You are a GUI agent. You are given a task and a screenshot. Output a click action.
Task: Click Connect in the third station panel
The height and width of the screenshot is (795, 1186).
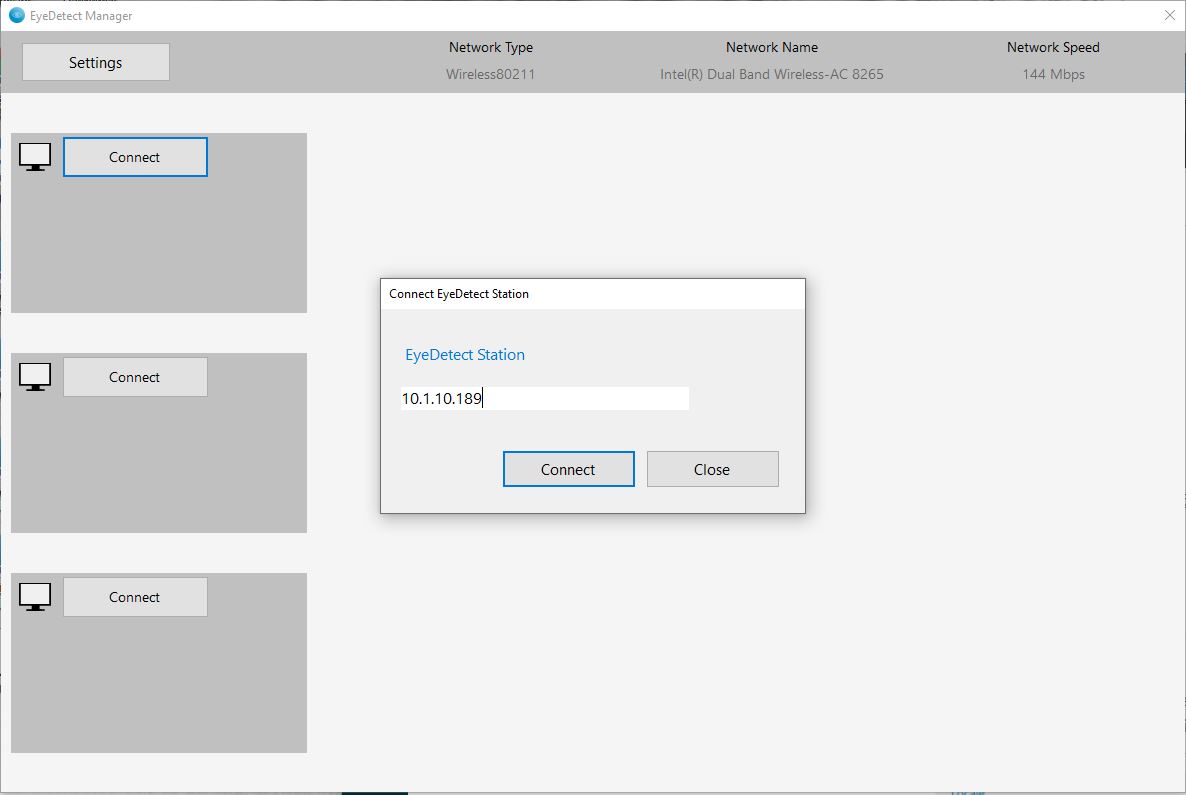pos(135,597)
